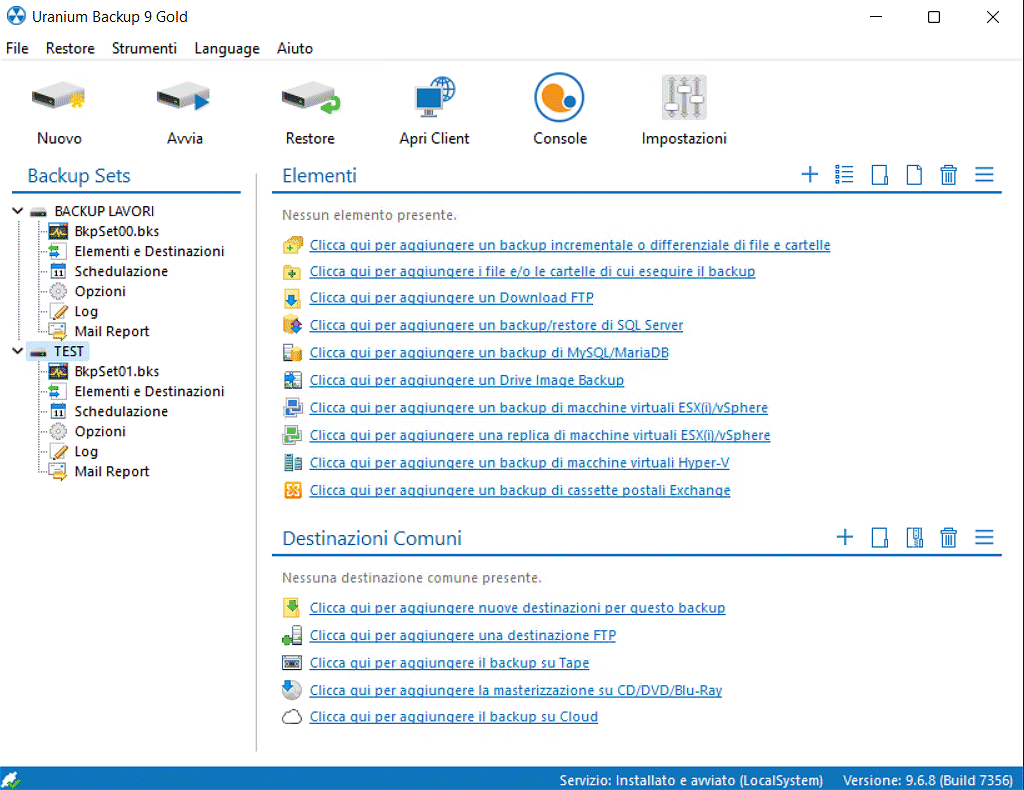Click link to add Cloud backup
Screen dimensions: 1024x790
point(454,717)
